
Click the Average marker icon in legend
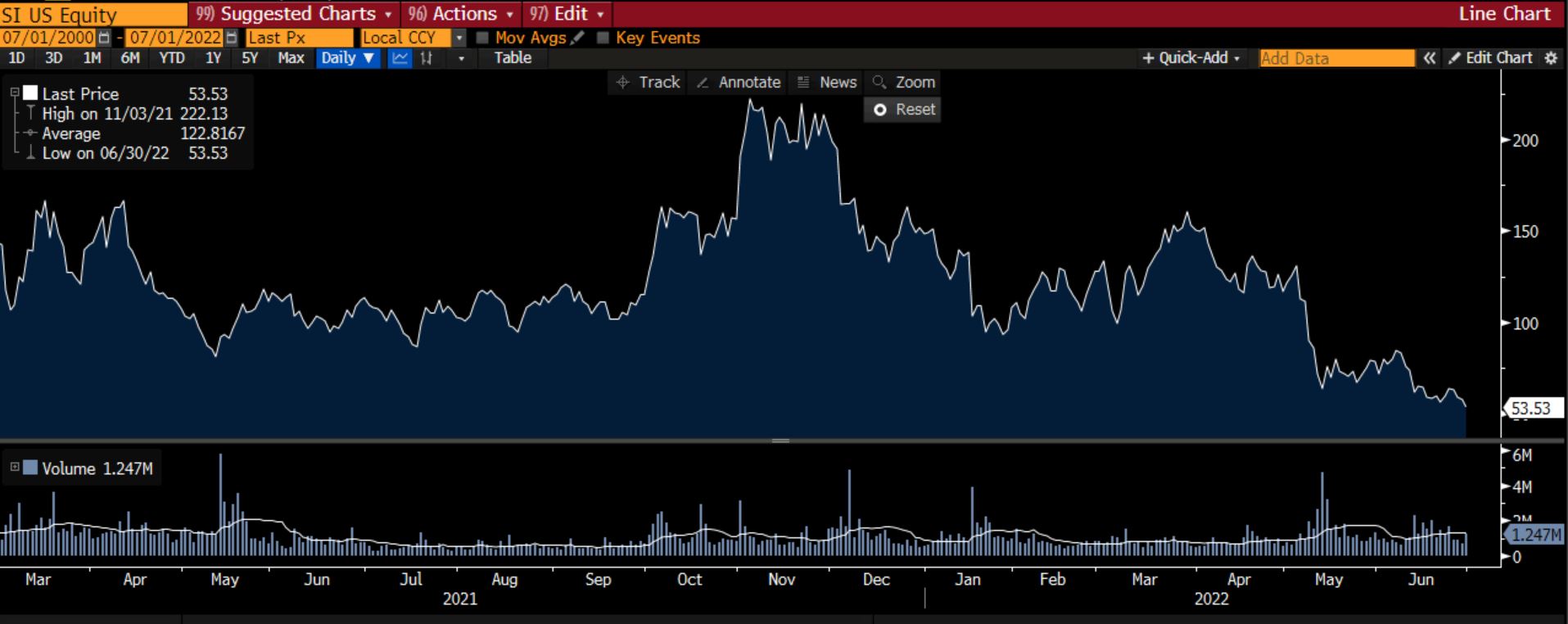[31, 133]
